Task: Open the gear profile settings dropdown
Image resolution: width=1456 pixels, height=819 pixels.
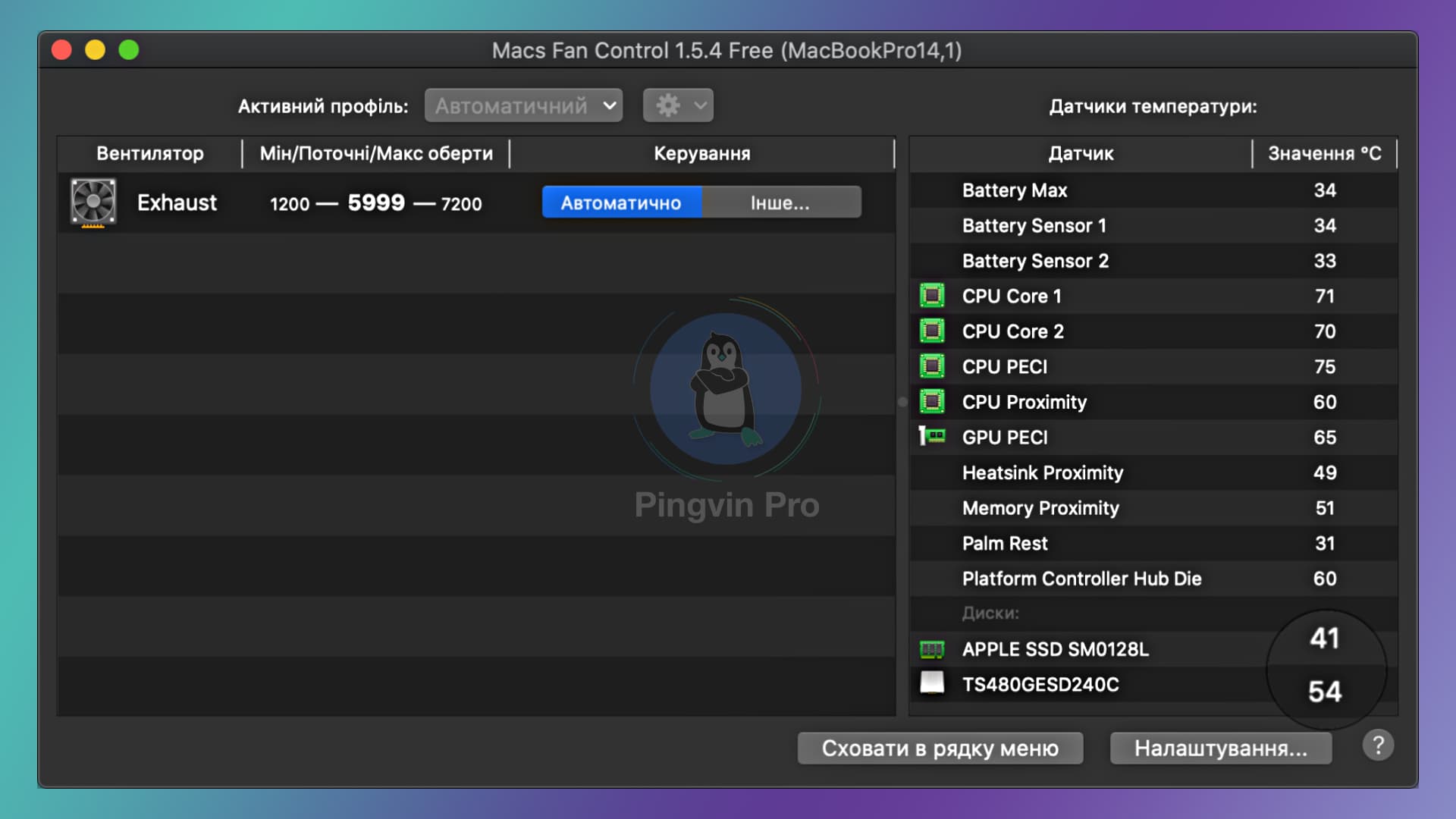Action: (678, 105)
